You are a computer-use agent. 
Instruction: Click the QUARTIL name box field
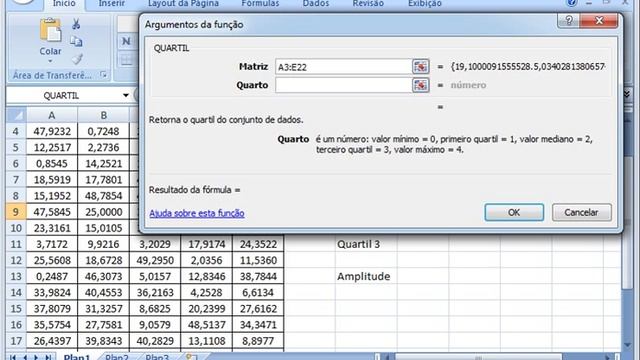64,96
